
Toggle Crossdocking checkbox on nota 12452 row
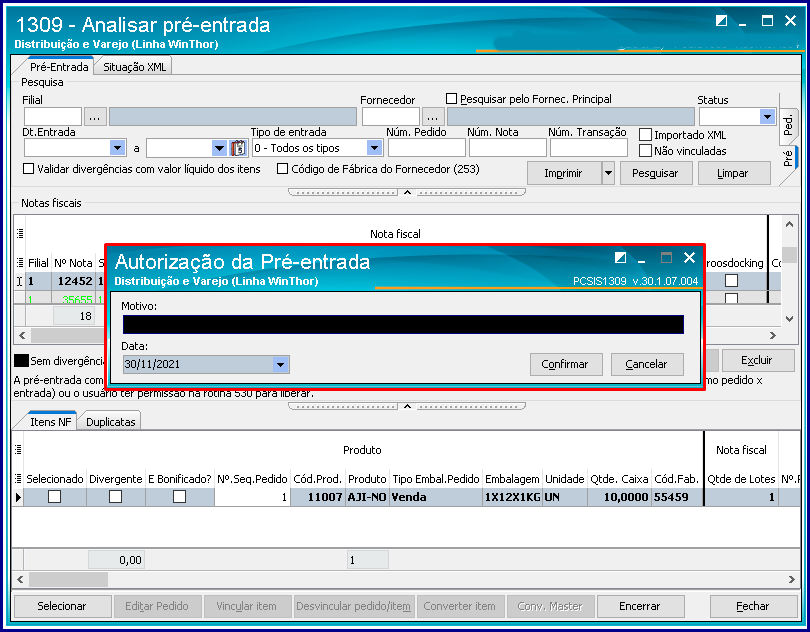[731, 281]
